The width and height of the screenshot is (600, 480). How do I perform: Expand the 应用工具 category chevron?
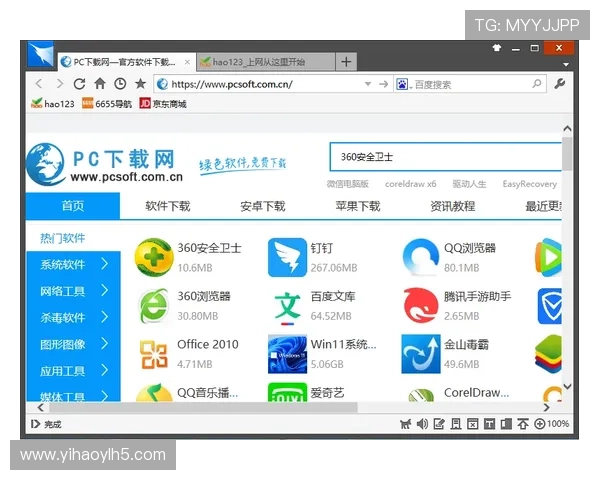pyautogui.click(x=105, y=370)
